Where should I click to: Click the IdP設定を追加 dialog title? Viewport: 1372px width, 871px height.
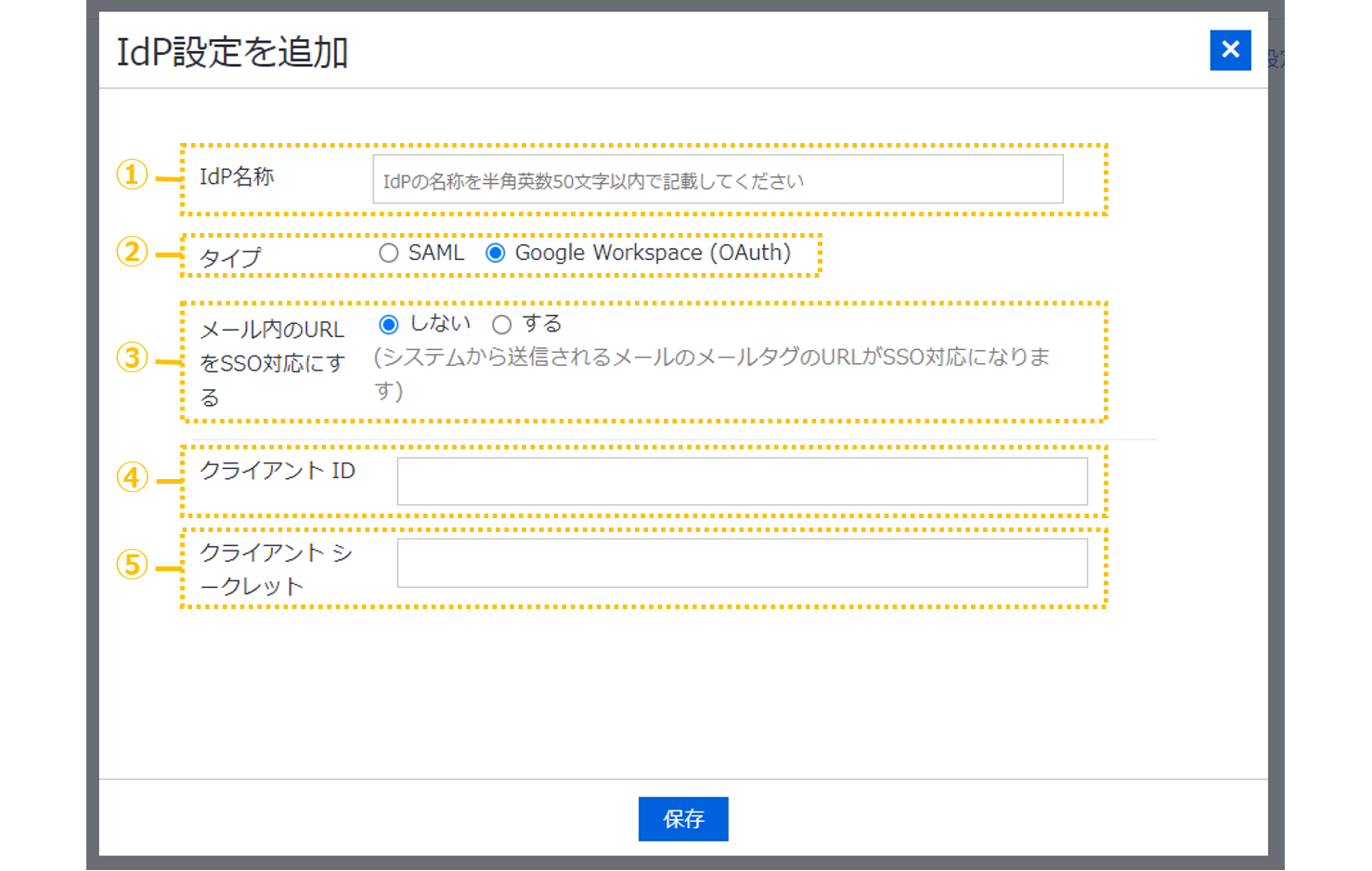(x=232, y=52)
